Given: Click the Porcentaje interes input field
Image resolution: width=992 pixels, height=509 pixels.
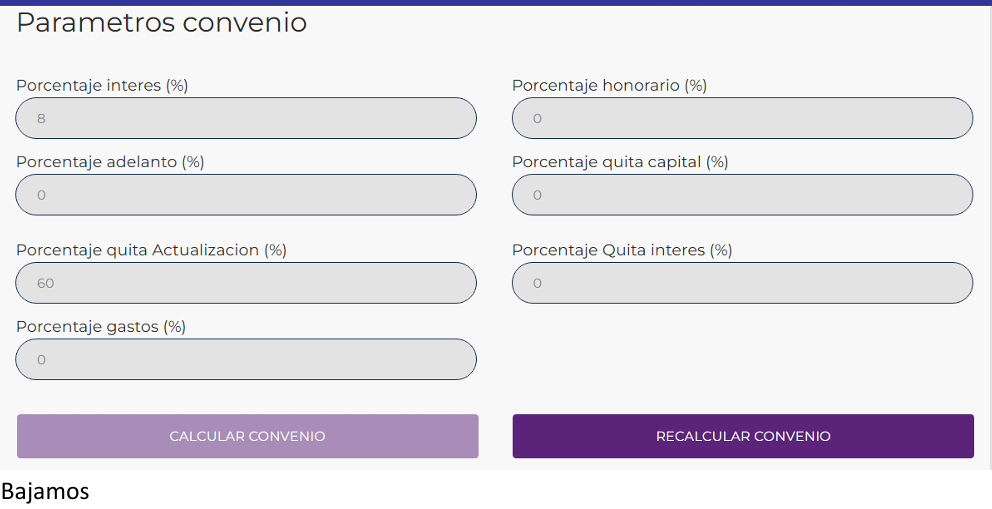Looking at the screenshot, I should tap(246, 118).
